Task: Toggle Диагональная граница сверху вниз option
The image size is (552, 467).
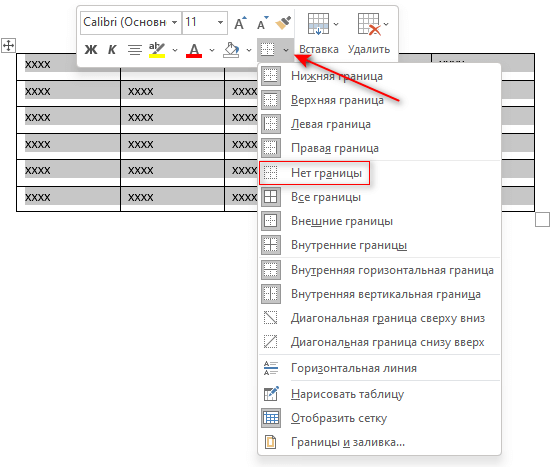Action: point(380,318)
